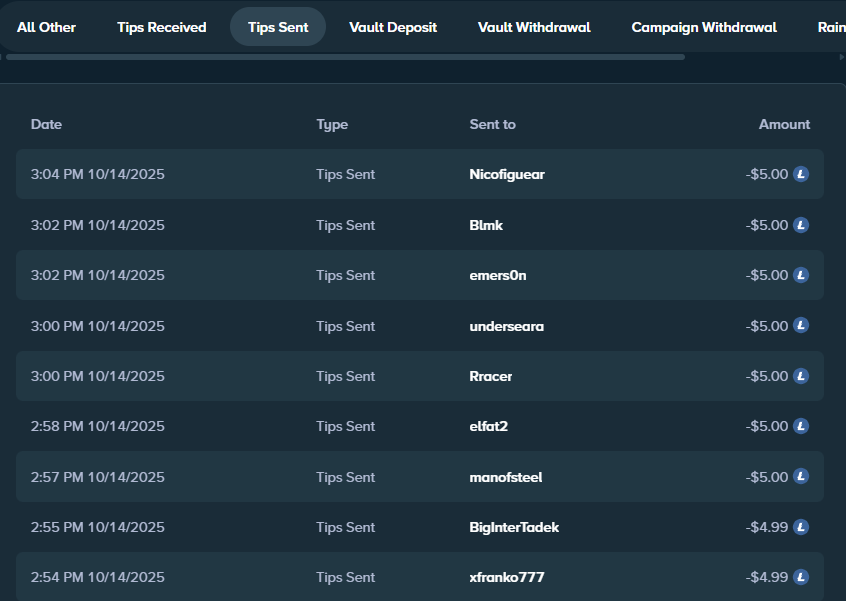Select the 2:54 PM 10/14/2025 date
Image resolution: width=846 pixels, height=601 pixels.
pos(98,577)
